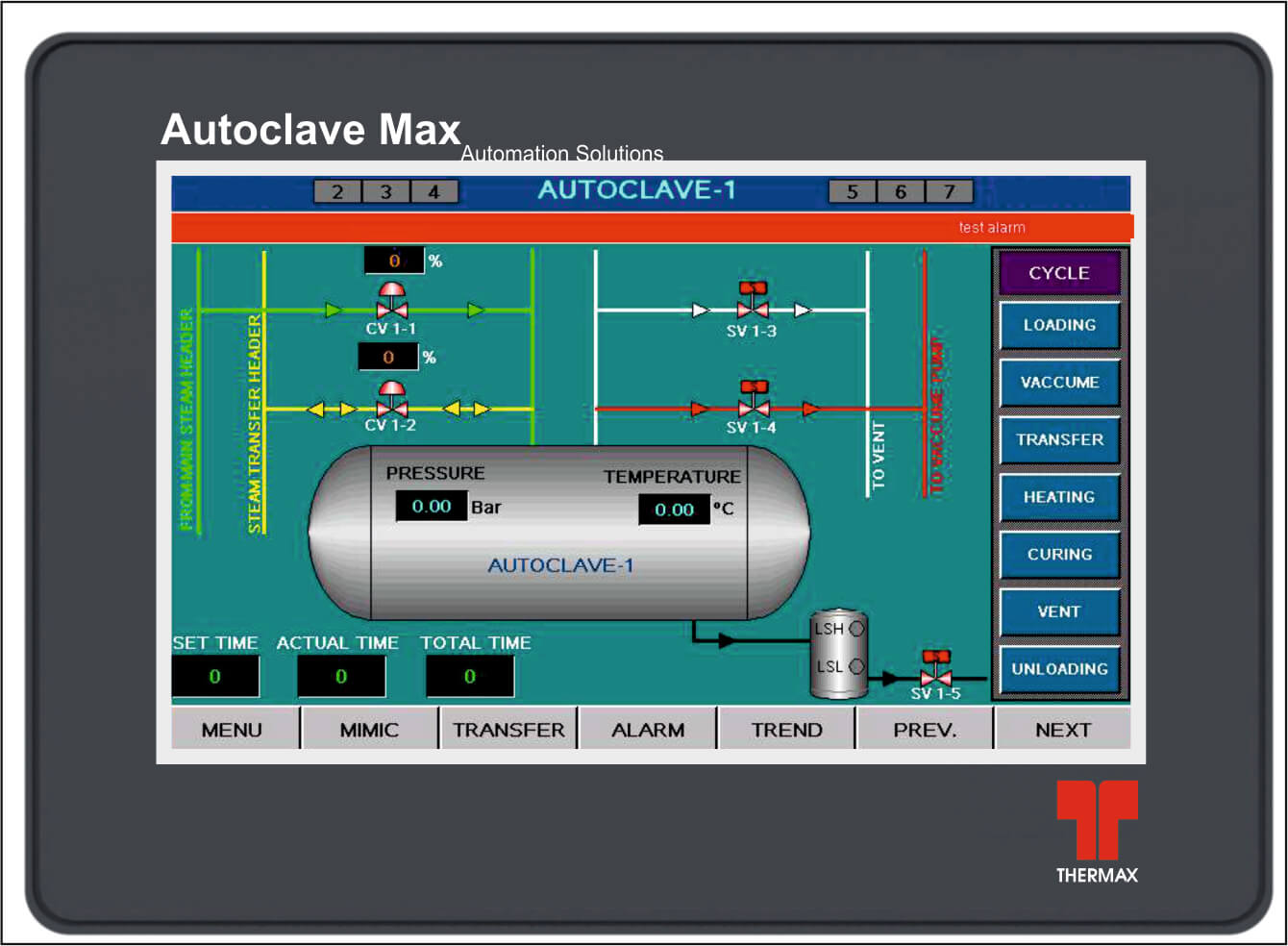Select the VENT stage button
Image resolution: width=1288 pixels, height=946 pixels.
[1059, 611]
